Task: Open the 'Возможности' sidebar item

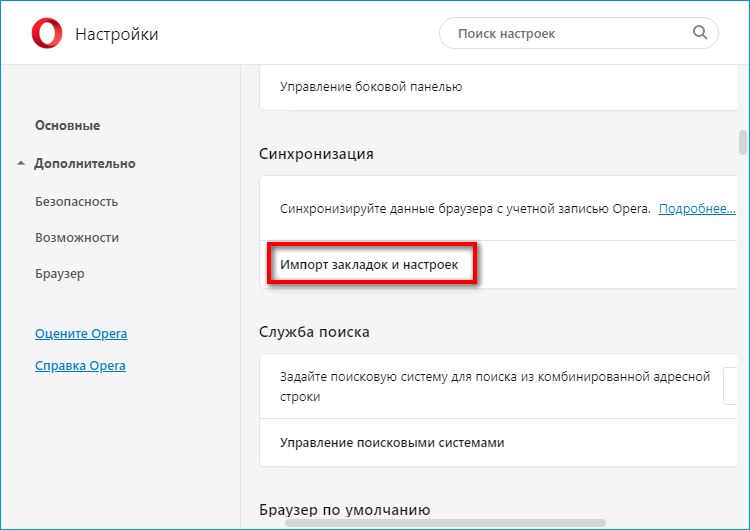Action: 77,238
